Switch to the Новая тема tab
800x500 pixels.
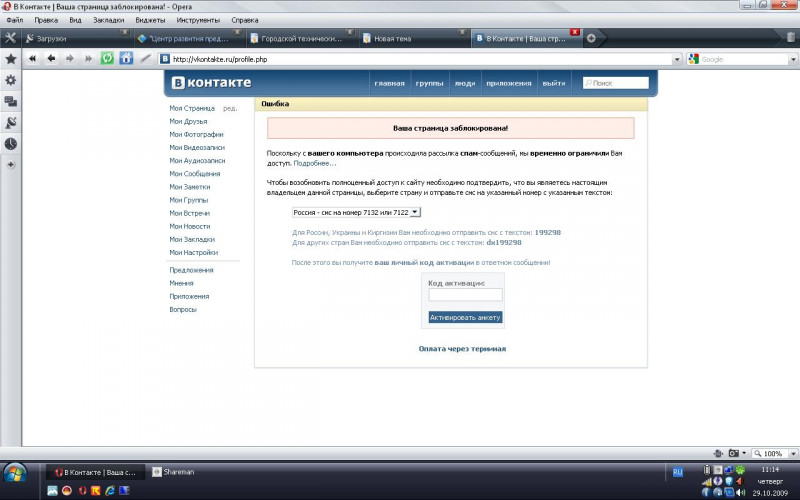click(x=413, y=38)
